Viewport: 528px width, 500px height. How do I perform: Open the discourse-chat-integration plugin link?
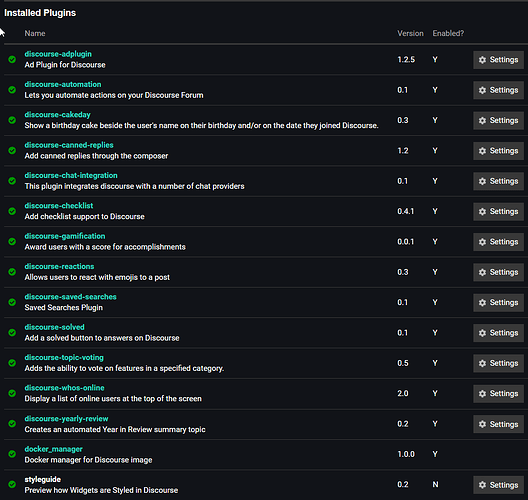71,175
